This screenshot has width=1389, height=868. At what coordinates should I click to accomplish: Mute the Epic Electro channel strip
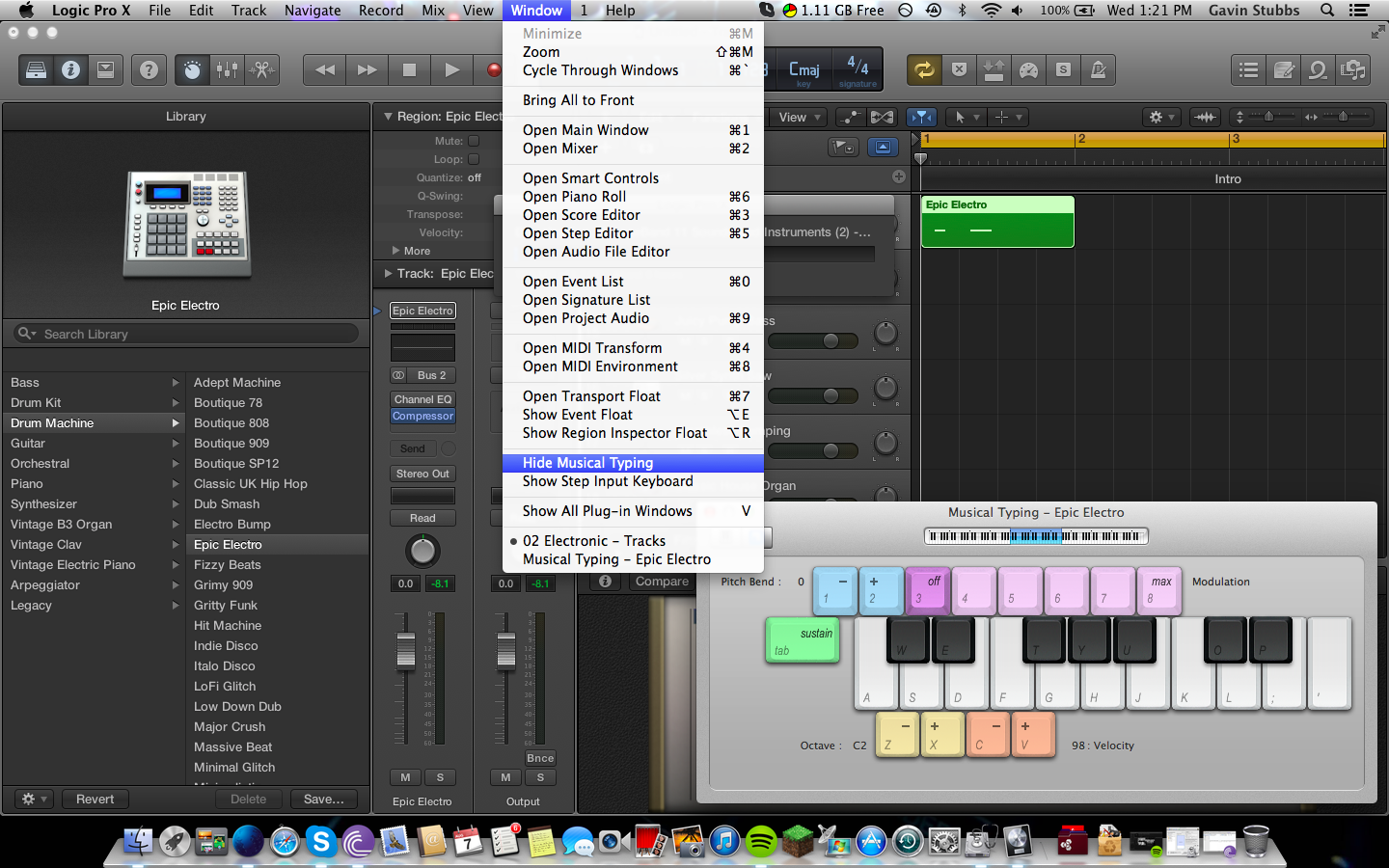(x=405, y=777)
